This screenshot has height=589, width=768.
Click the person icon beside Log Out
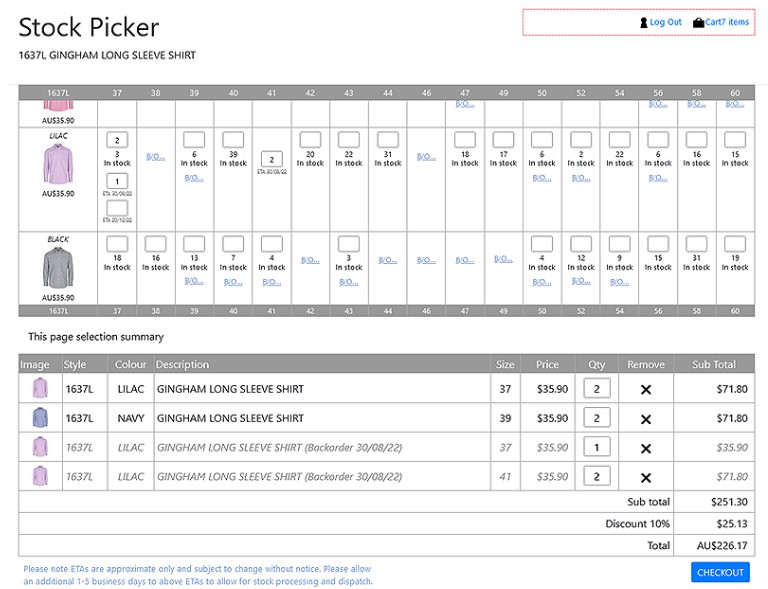[x=644, y=22]
